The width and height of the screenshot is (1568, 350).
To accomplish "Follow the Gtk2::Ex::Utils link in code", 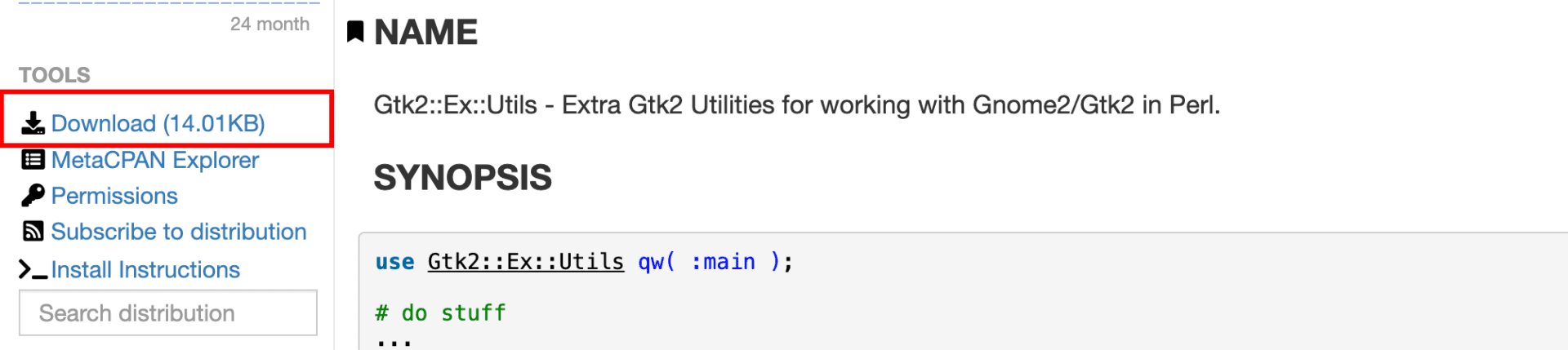I will [x=526, y=262].
